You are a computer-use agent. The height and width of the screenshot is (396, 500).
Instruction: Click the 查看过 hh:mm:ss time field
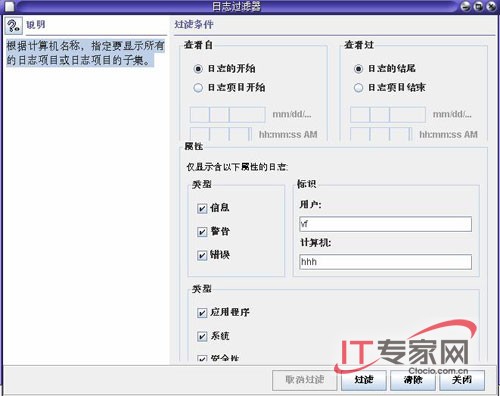pyautogui.click(x=381, y=134)
